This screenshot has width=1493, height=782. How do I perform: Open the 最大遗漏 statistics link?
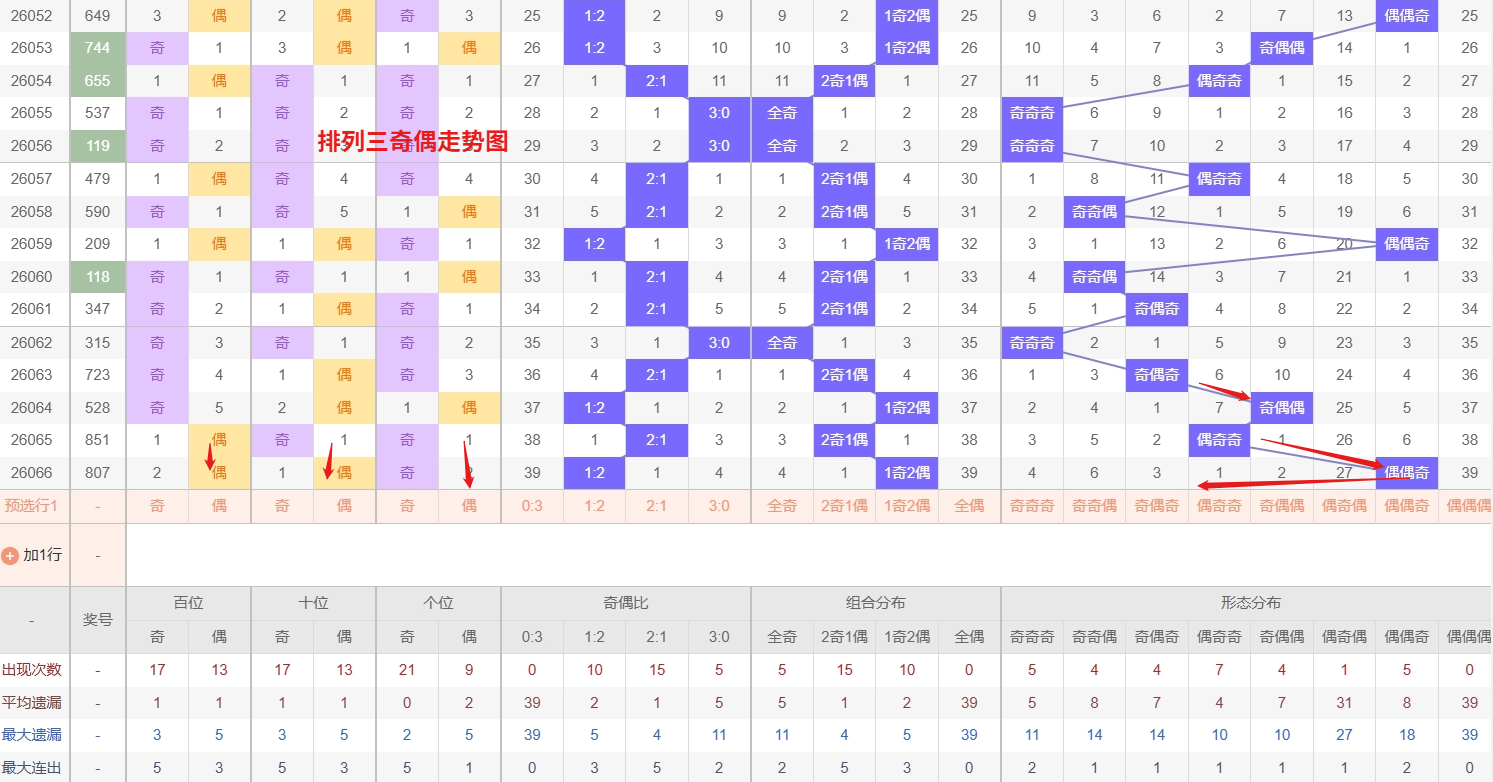(33, 734)
